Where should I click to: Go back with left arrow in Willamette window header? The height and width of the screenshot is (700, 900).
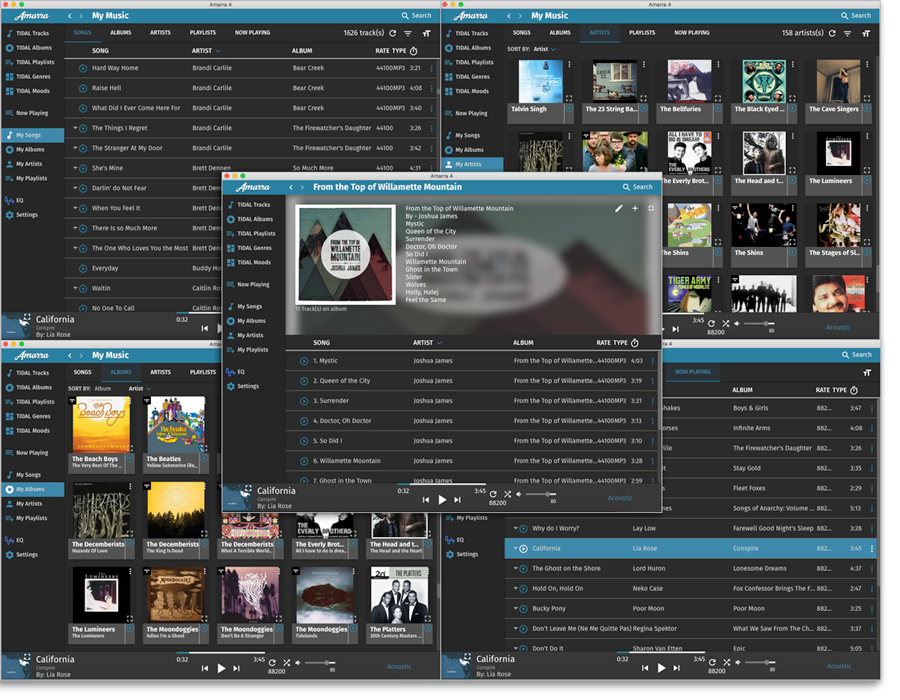291,187
